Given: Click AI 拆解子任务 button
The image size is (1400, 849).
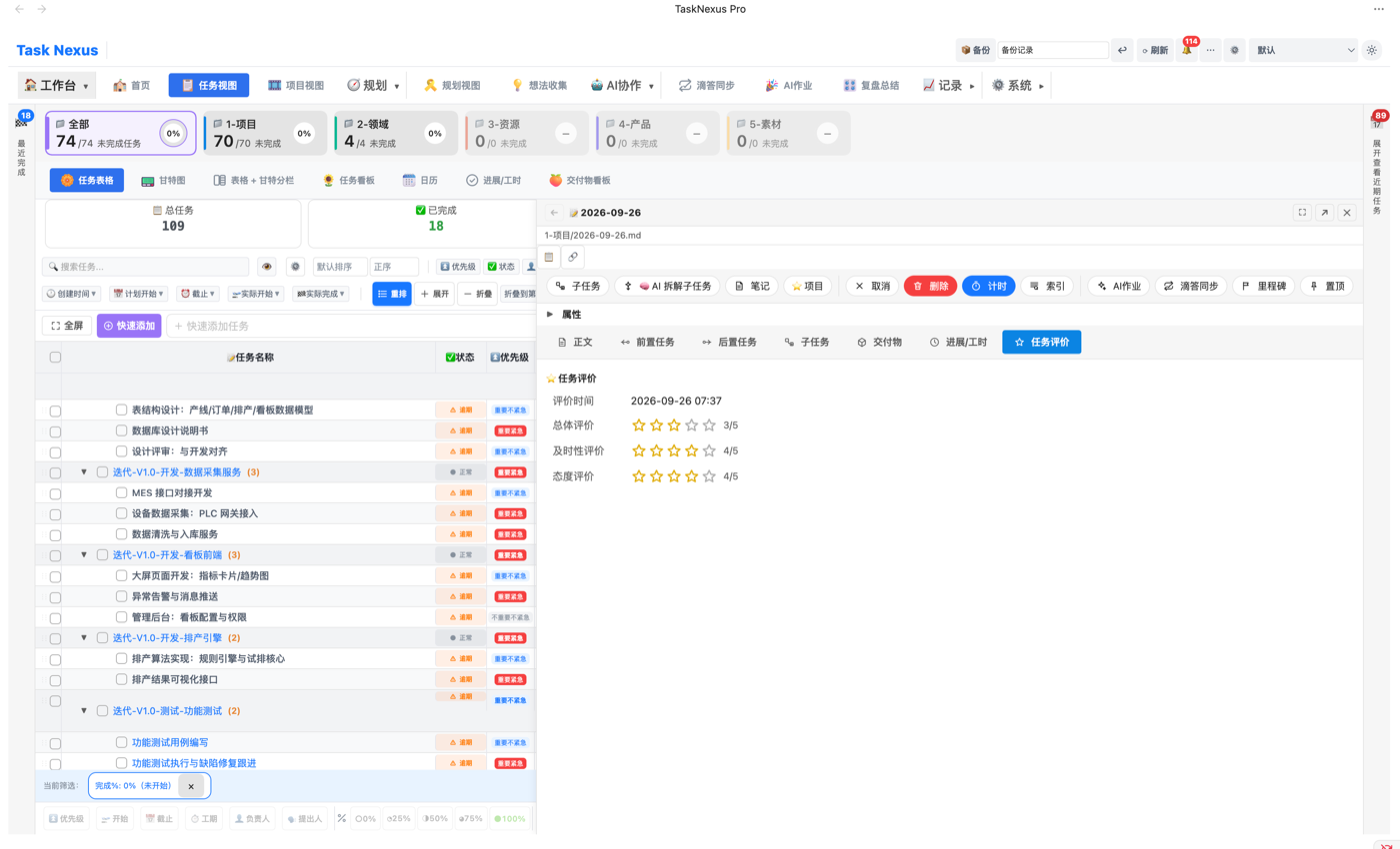Looking at the screenshot, I should pyautogui.click(x=667, y=286).
